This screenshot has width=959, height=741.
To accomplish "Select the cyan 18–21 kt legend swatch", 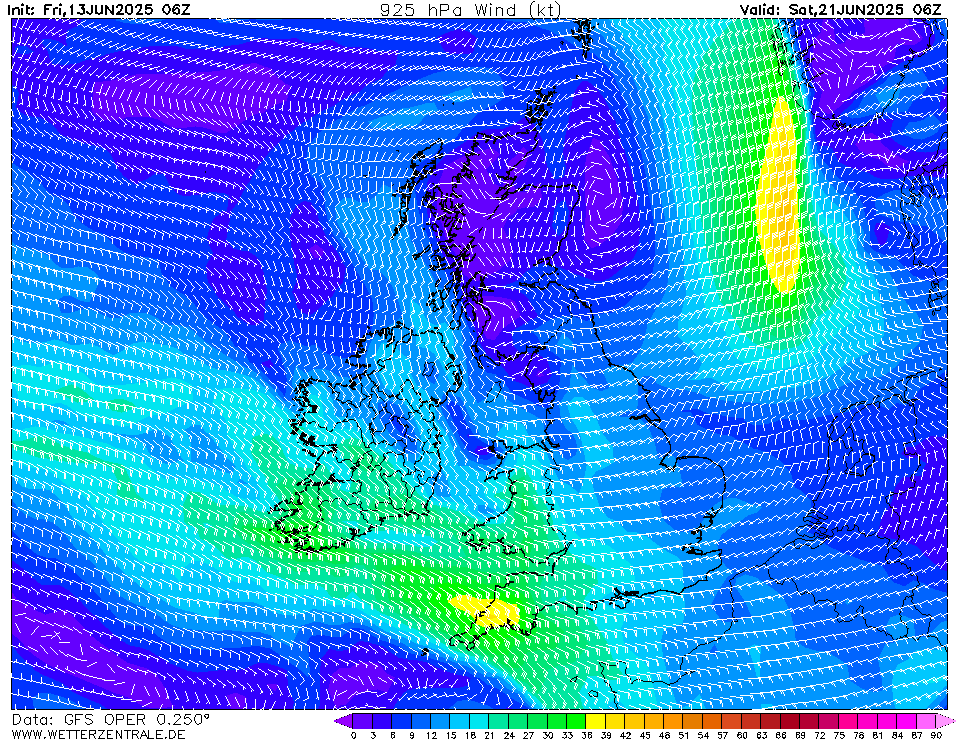I will pyautogui.click(x=480, y=721).
